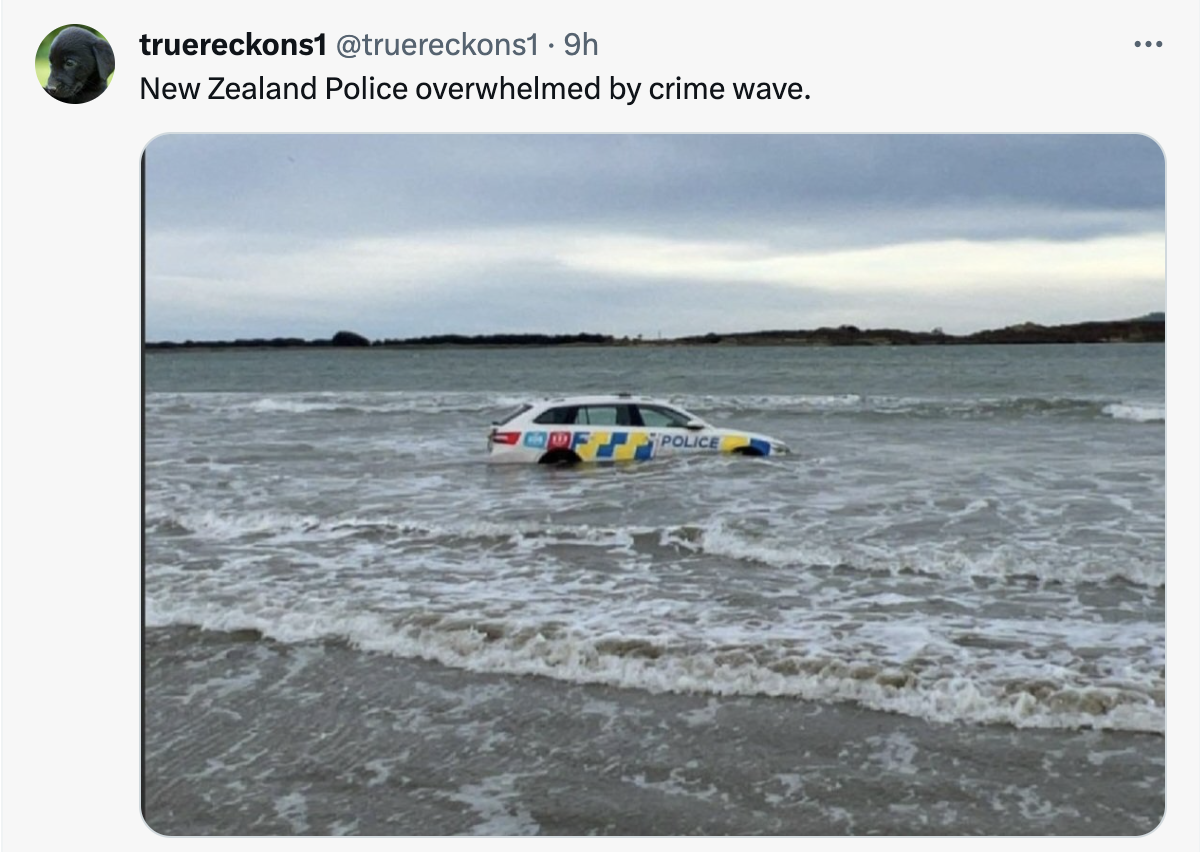The height and width of the screenshot is (852, 1200).
Task: Click the POLICE lettering on the car
Action: click(x=689, y=441)
